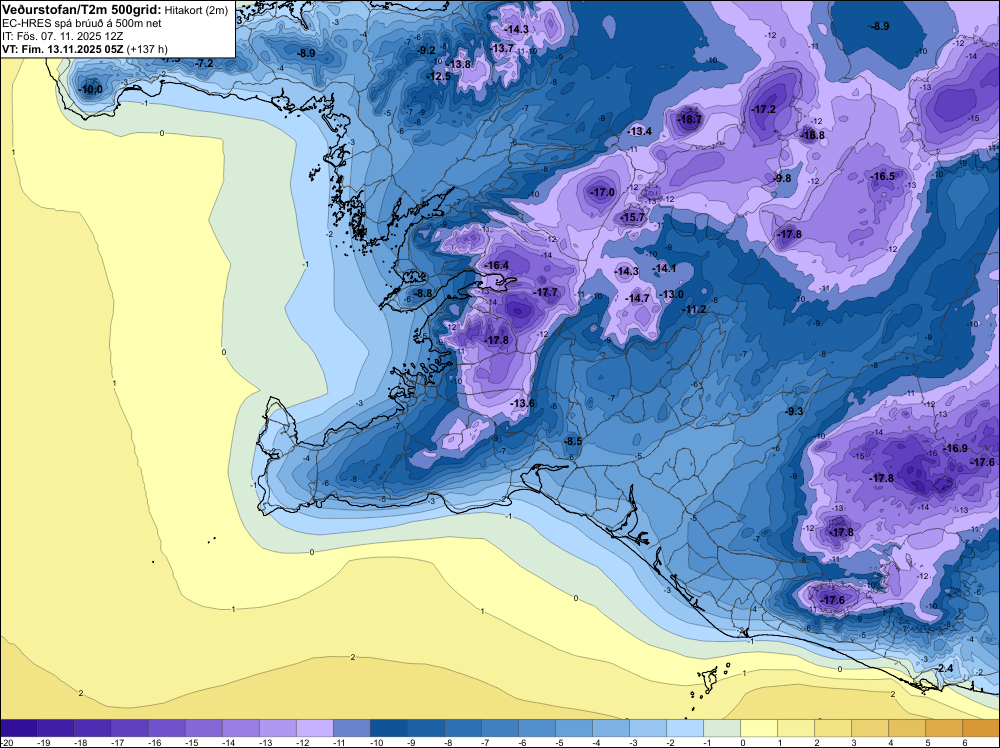Click the -15 label on the color scale
This screenshot has width=1000, height=748.
point(192,742)
